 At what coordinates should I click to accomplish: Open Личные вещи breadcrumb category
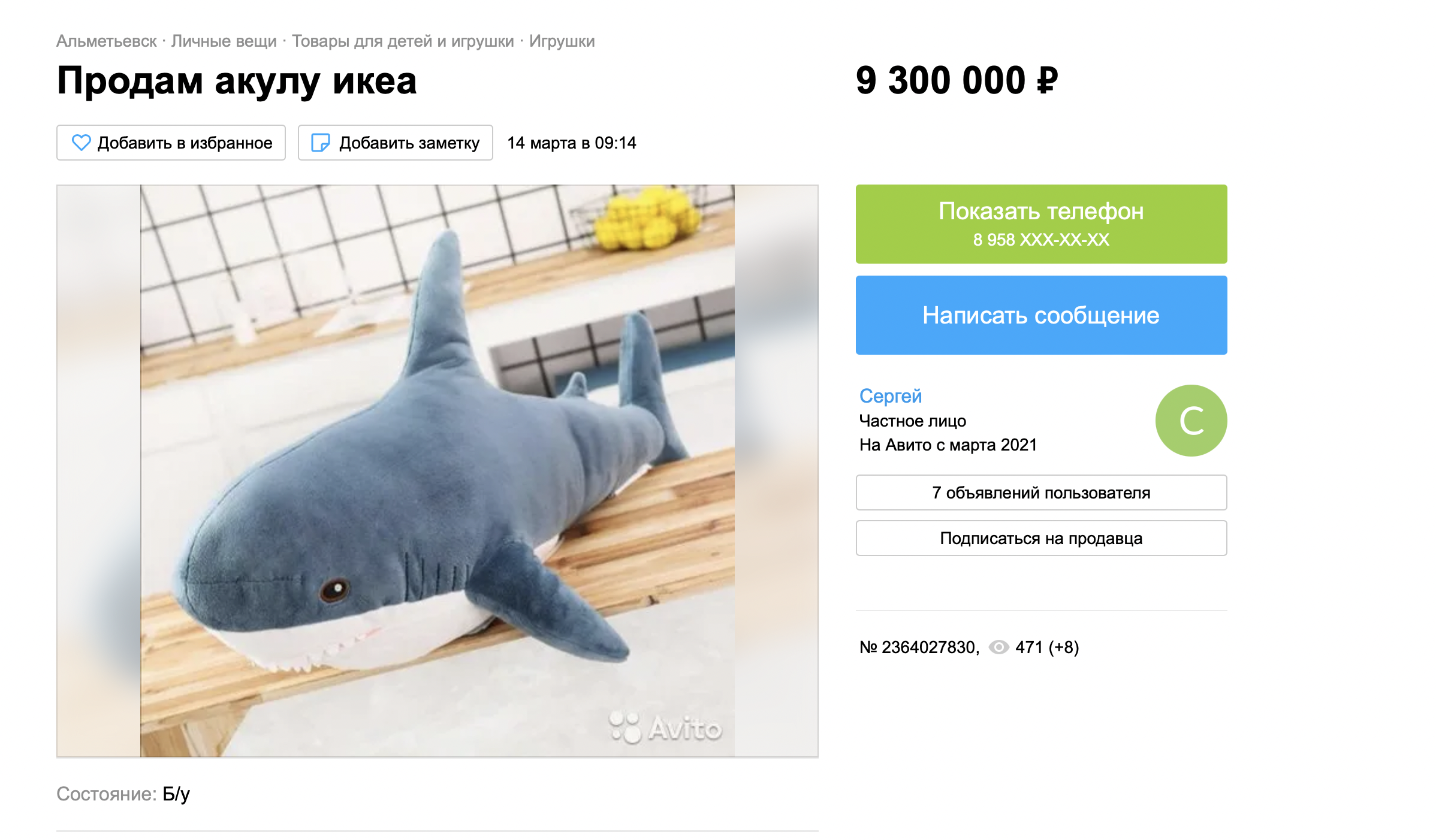pyautogui.click(x=224, y=41)
